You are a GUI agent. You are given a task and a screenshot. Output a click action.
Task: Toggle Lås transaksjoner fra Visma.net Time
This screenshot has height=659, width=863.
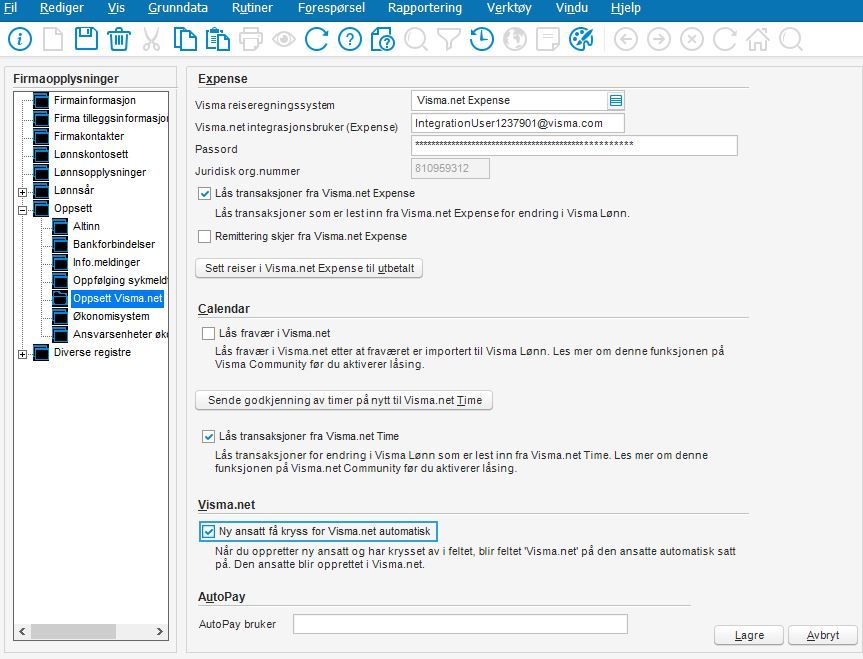(x=208, y=436)
